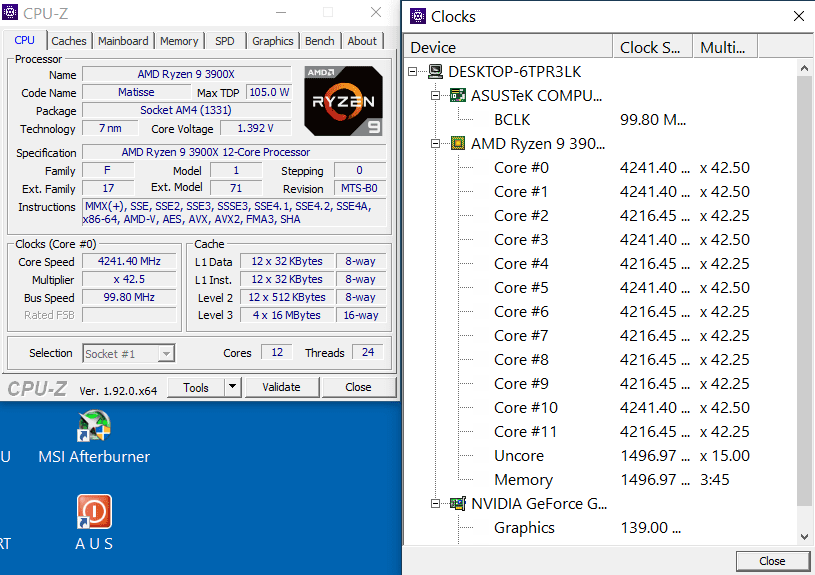815x575 pixels.
Task: Select Core #1 row in Clocks list
Action: click(x=600, y=191)
